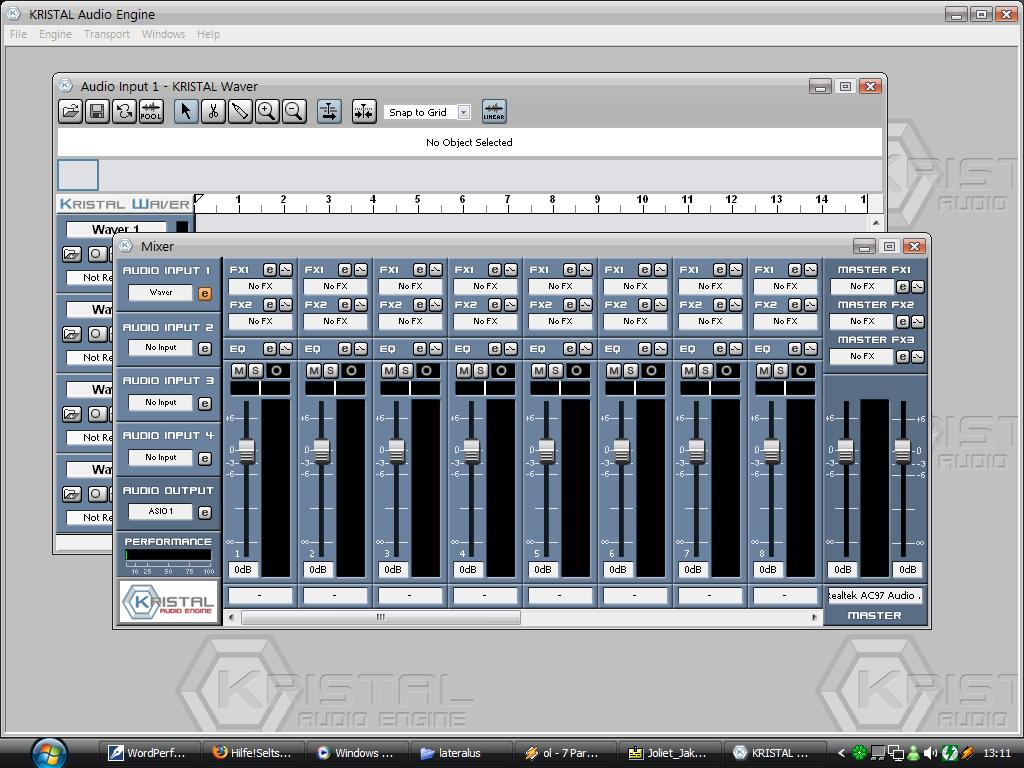Solo mixer channel 5
The height and width of the screenshot is (768, 1024).
click(x=555, y=371)
